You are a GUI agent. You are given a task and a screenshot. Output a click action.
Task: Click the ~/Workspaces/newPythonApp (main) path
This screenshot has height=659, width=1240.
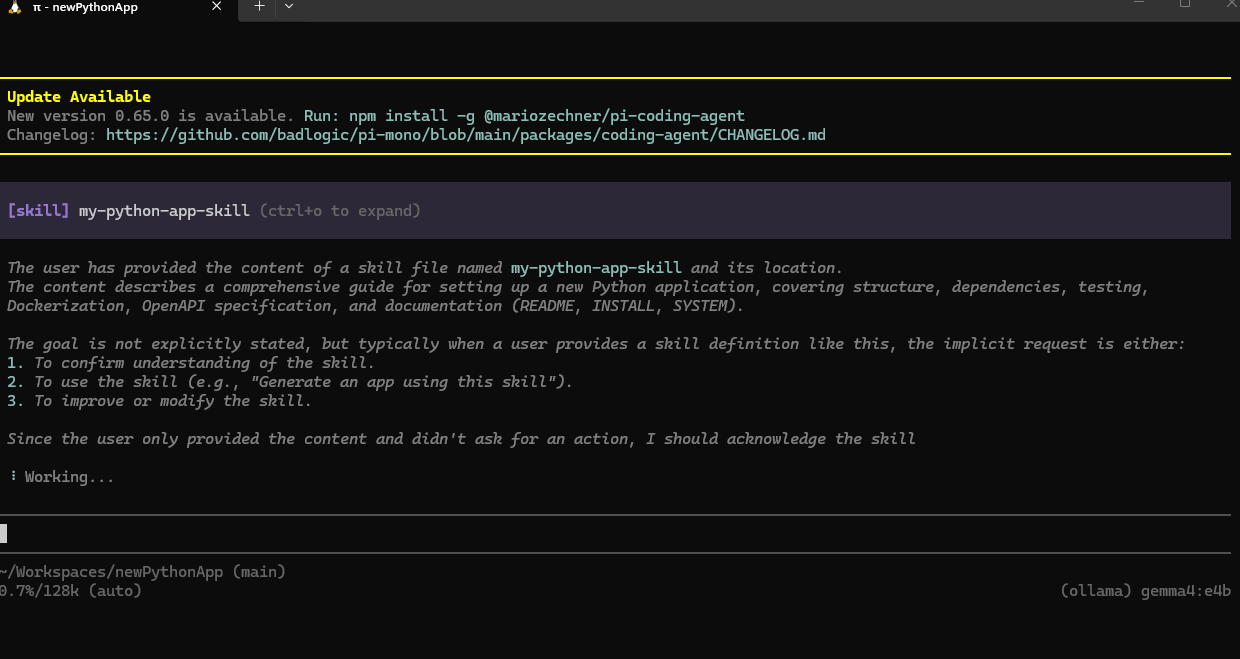pos(143,572)
